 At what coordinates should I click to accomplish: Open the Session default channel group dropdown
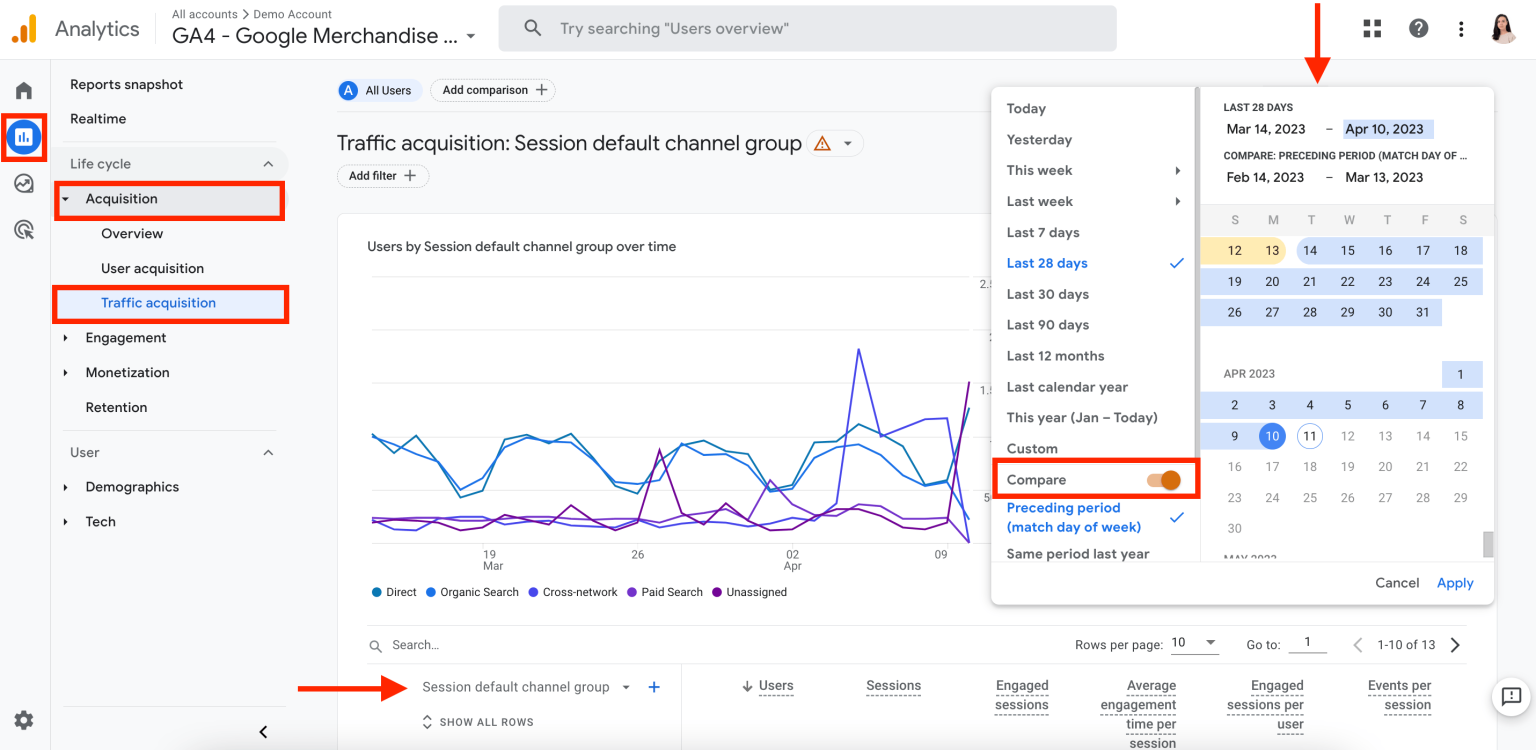coord(625,687)
